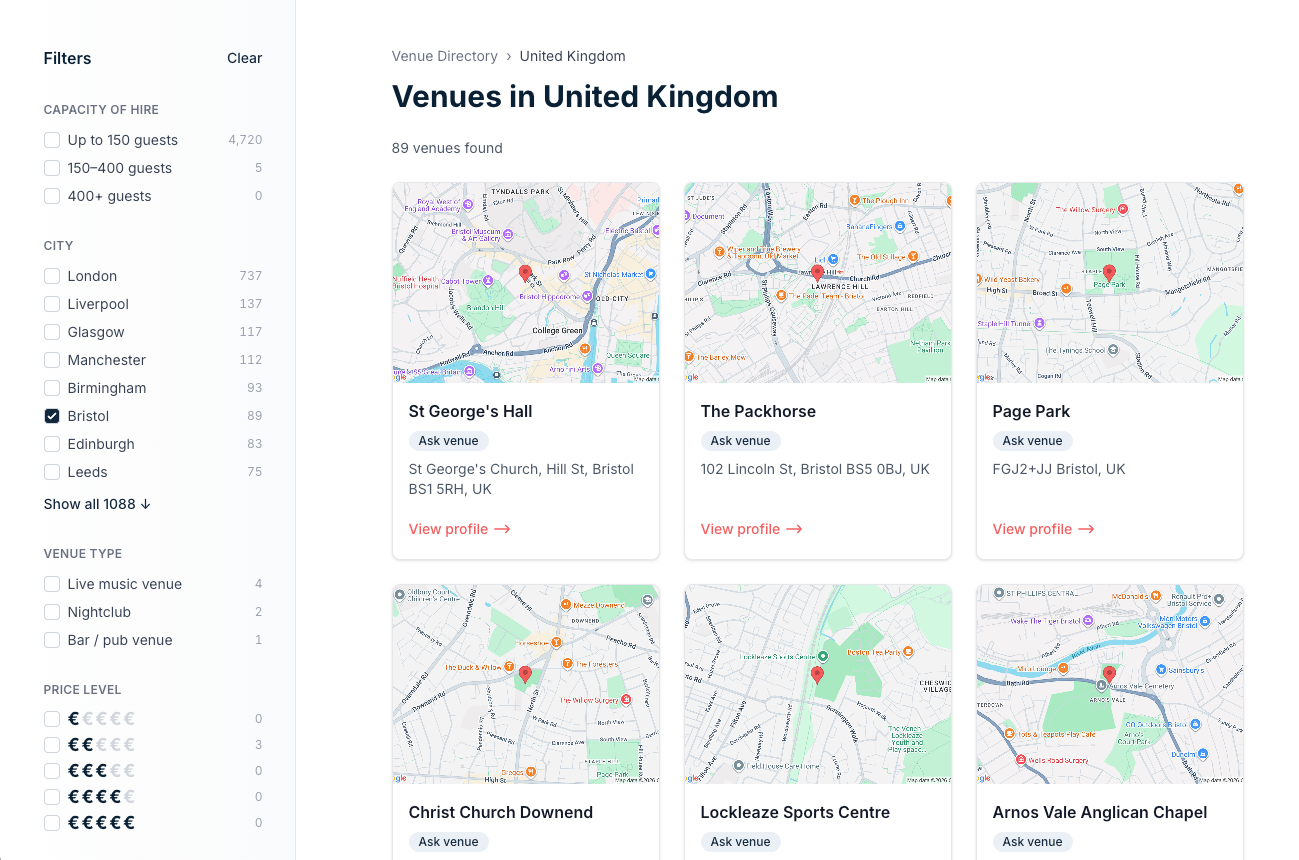
Task: Click the Ask venue badge on St George's Hall
Action: [x=448, y=441]
